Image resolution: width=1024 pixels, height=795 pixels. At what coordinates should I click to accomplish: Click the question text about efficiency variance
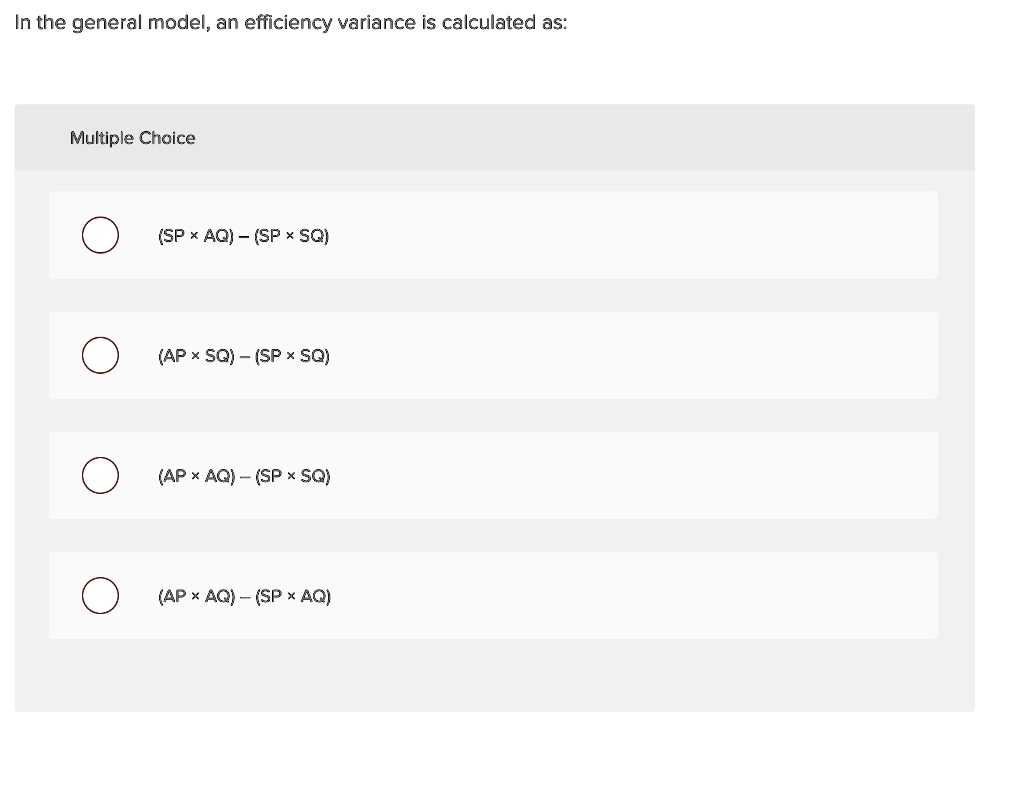point(290,21)
